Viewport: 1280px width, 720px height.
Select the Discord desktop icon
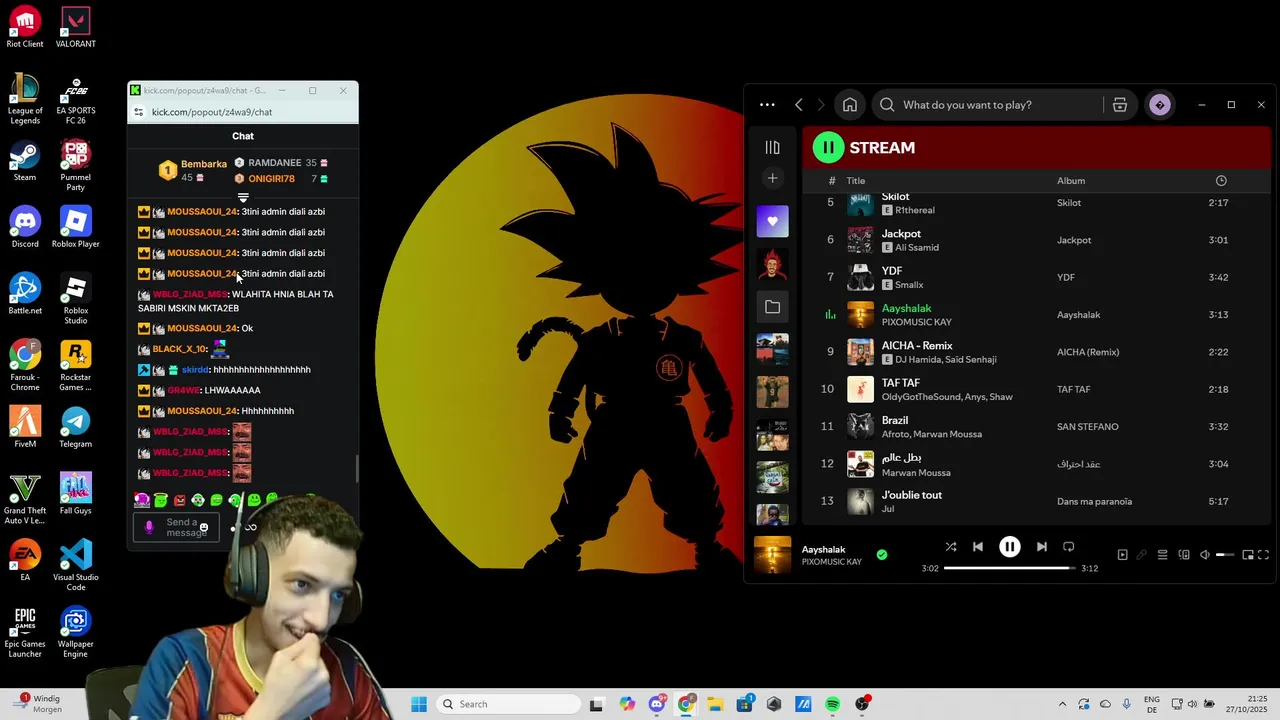[x=25, y=227]
